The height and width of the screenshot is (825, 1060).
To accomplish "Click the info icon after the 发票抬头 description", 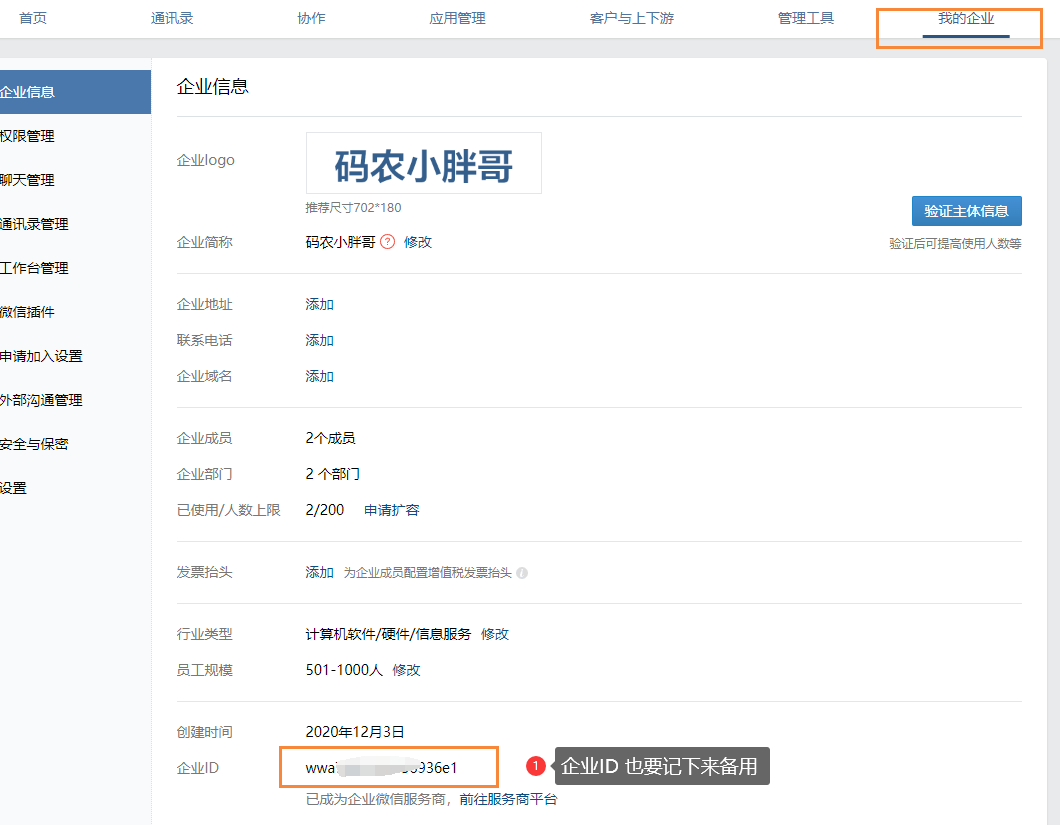I will 522,573.
